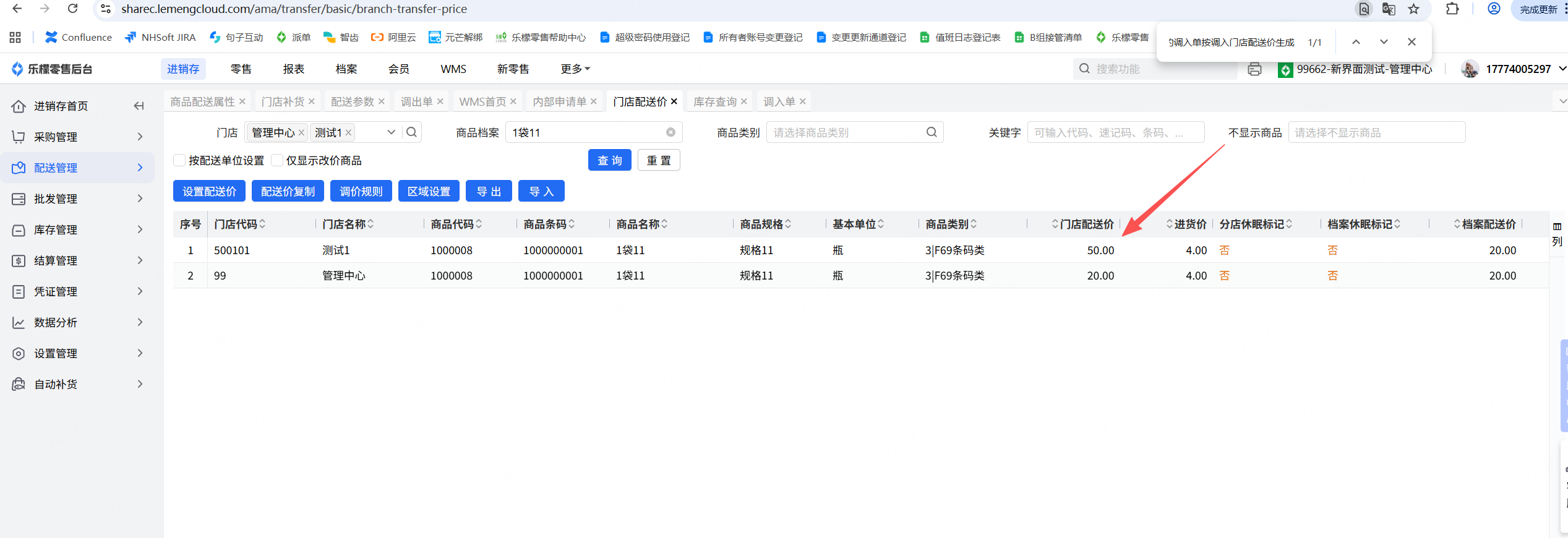Sort by 商品名称 column sort icon
This screenshot has height=538, width=1568.
(x=664, y=224)
